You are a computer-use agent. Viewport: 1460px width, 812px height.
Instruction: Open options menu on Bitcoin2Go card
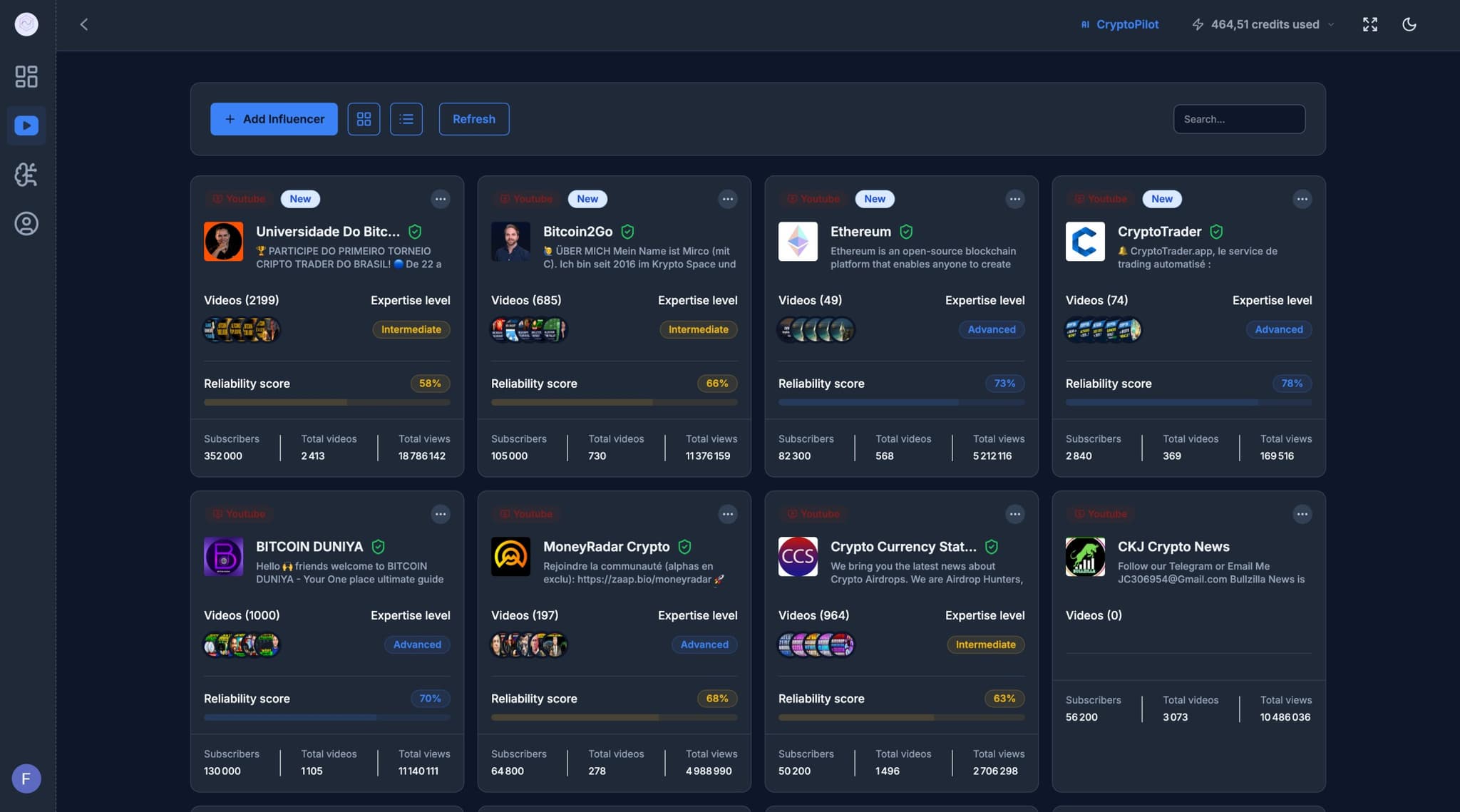727,199
